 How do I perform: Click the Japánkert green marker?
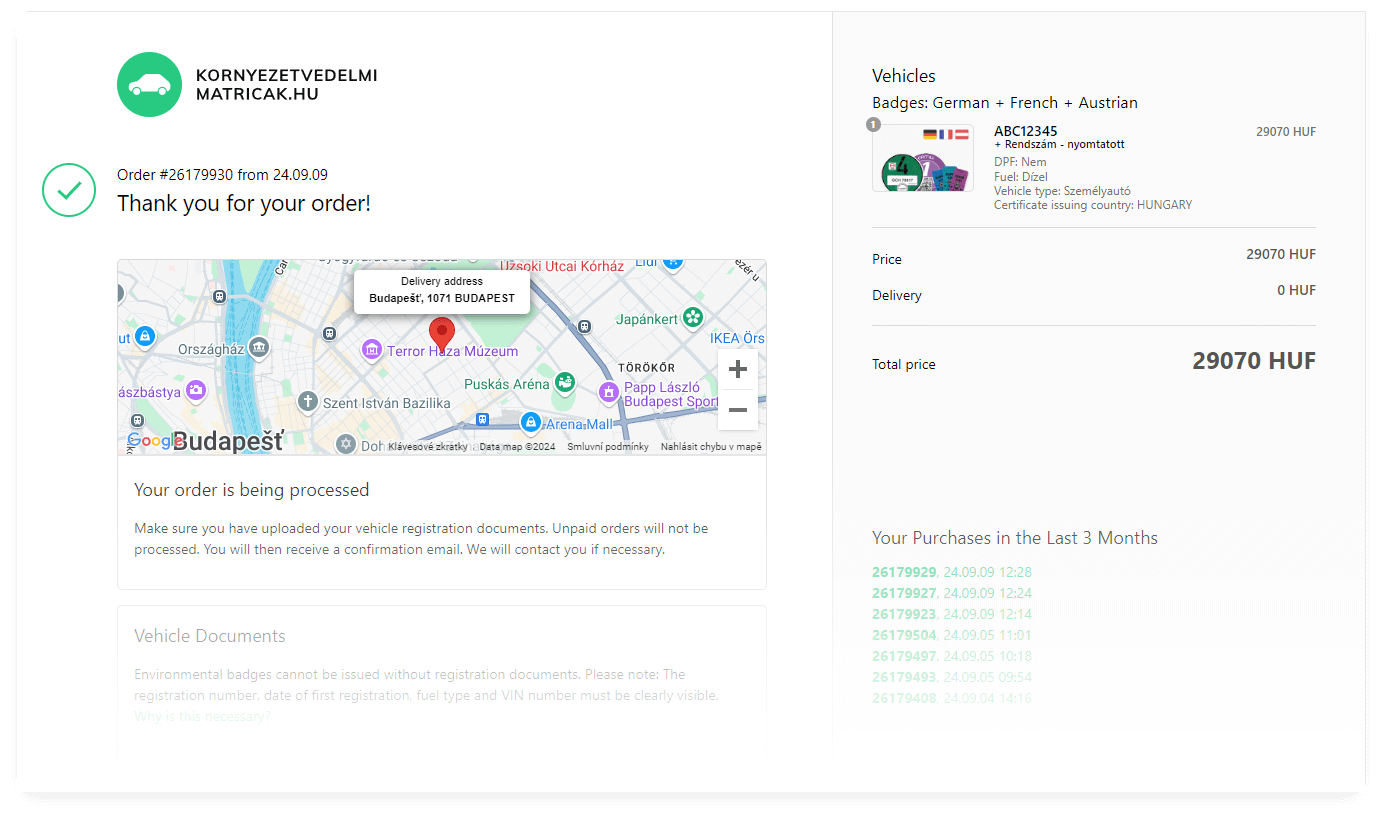click(693, 318)
